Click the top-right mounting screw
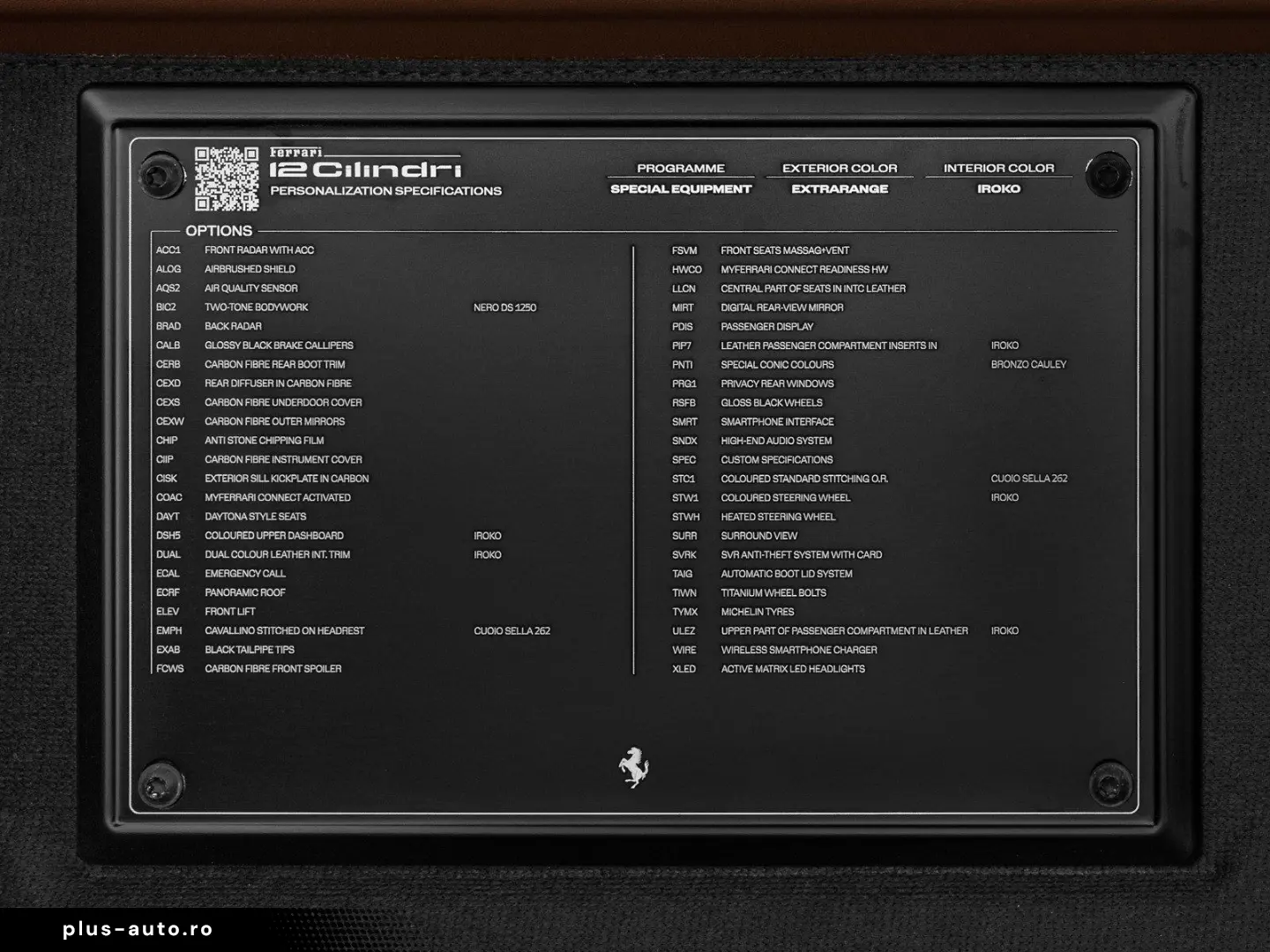The height and width of the screenshot is (952, 1270). [1108, 174]
